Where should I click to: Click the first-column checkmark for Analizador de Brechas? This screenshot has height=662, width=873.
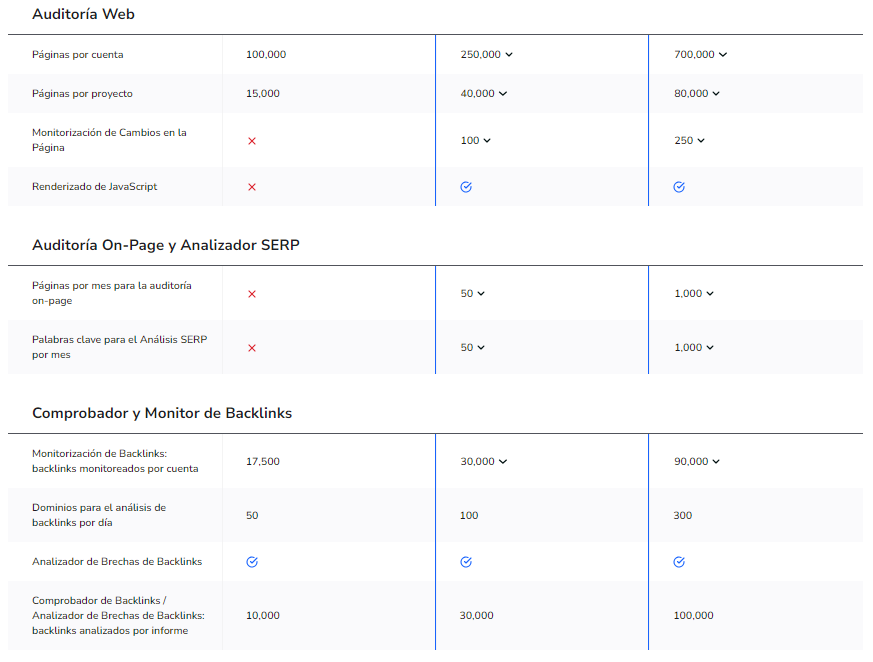(x=252, y=562)
